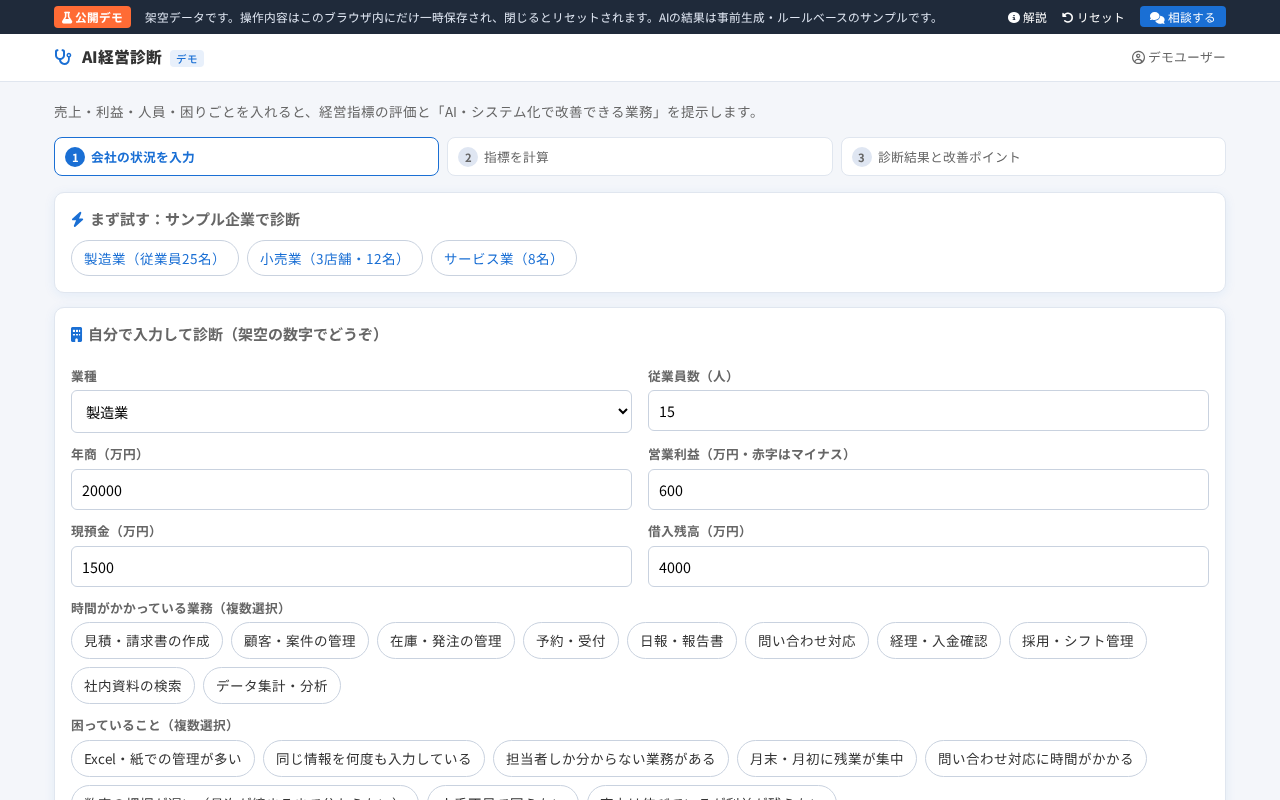1280x800 pixels.
Task: Load sample 小売業（3店舗・12名）
Action: (335, 258)
